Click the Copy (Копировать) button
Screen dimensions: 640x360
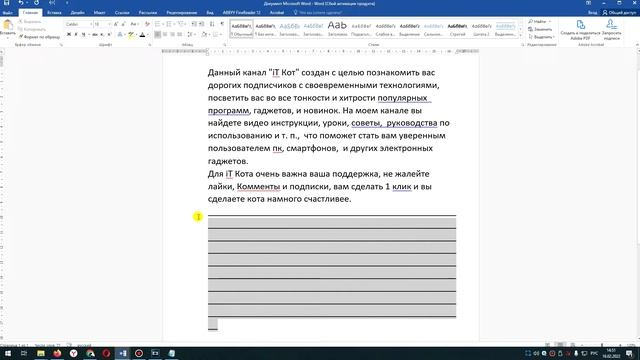tap(32, 29)
